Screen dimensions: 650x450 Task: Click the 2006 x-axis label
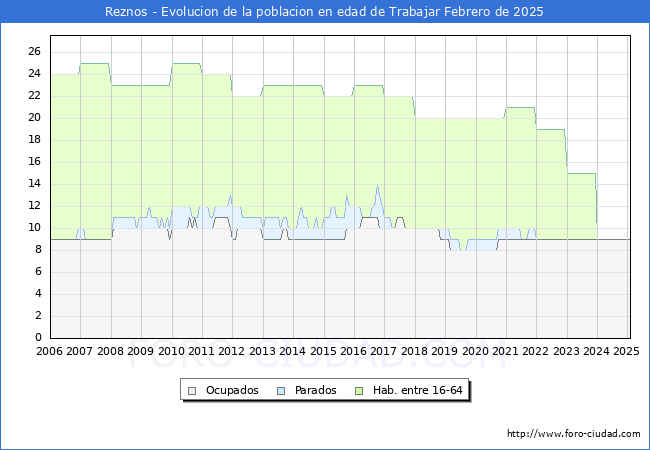point(49,351)
